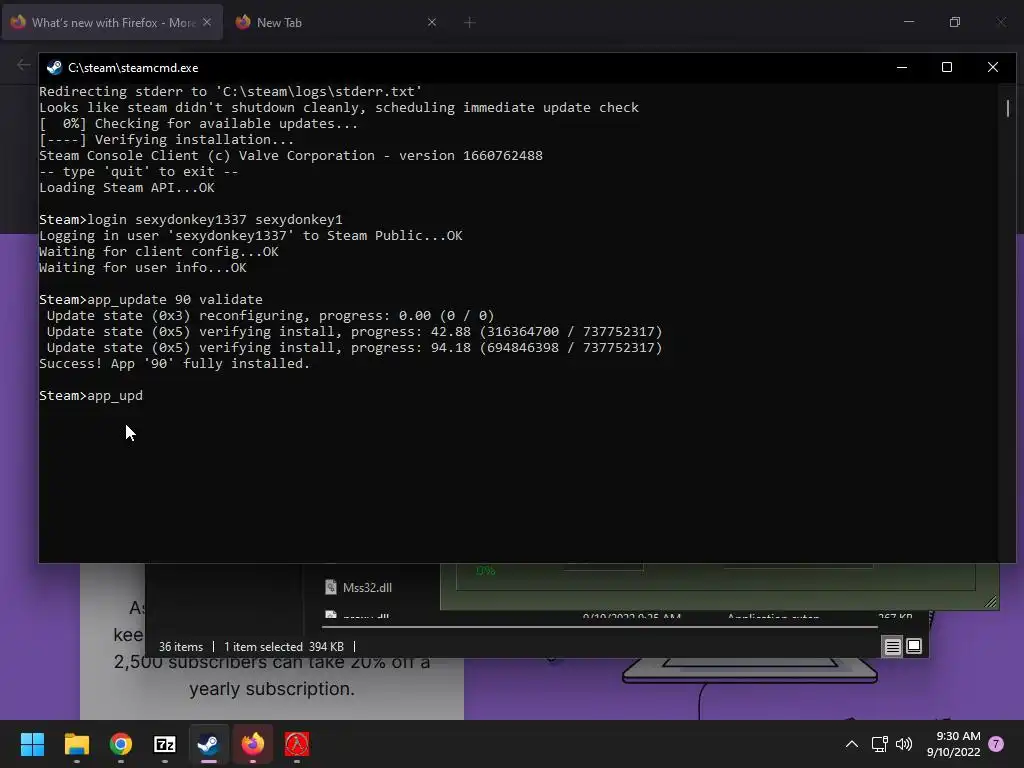Click the steamcmd window Steam icon
Screen dimensions: 1024x768
[54, 67]
